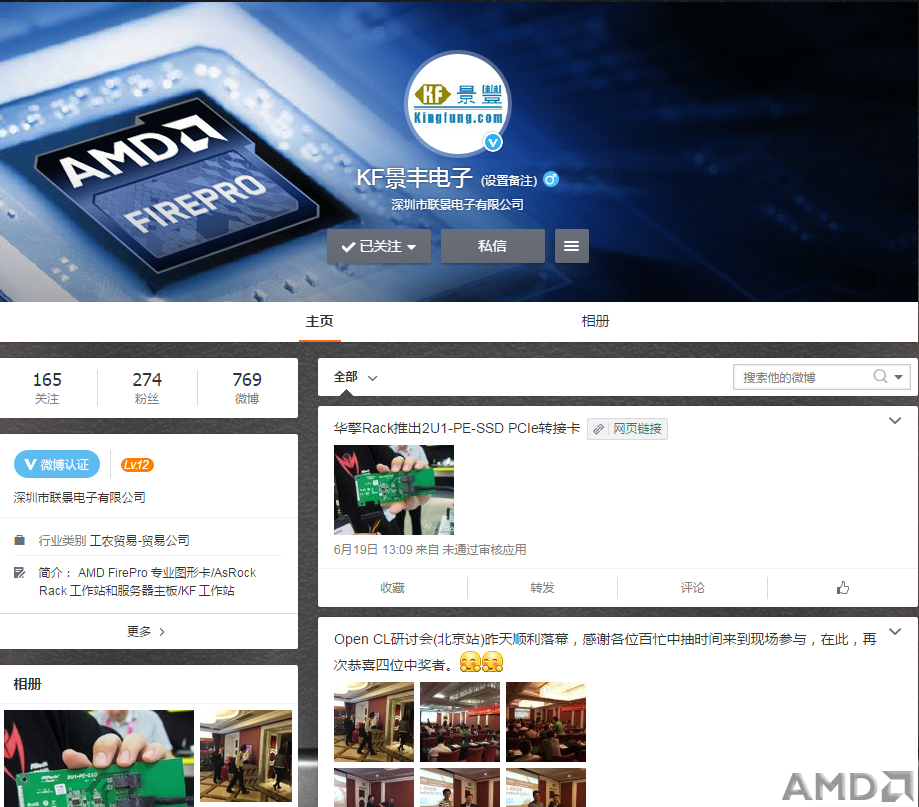The width and height of the screenshot is (919, 807).
Task: Open the 设置备注 remark link
Action: 509,181
